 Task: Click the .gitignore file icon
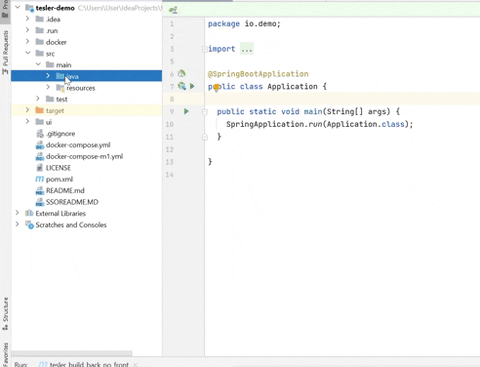point(40,134)
